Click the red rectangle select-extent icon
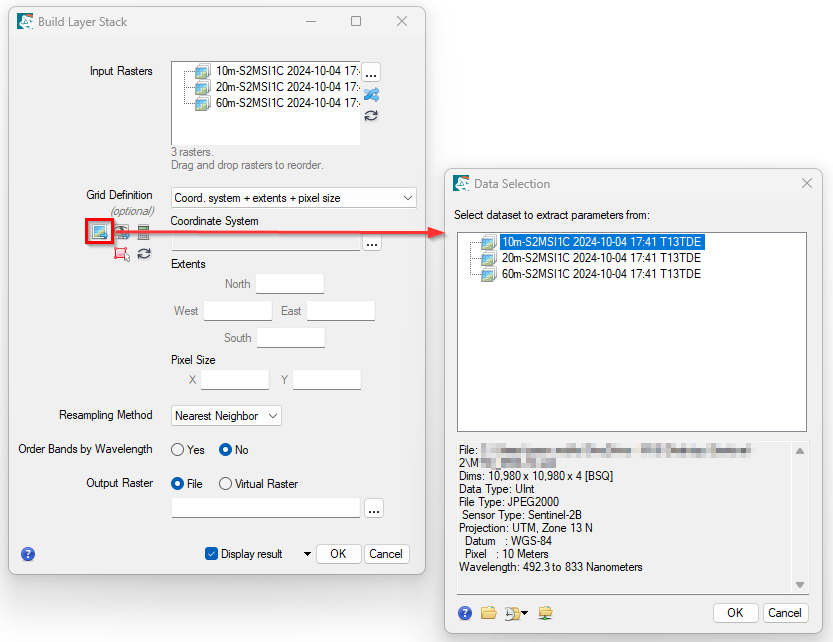833x642 pixels. click(122, 254)
